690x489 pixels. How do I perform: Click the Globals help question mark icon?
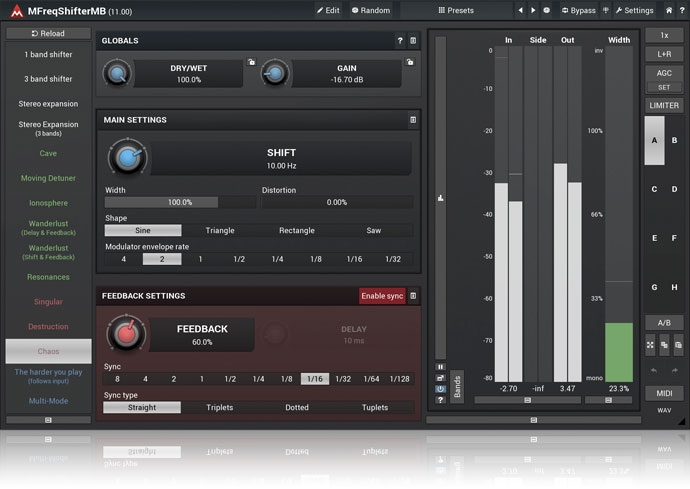coord(400,41)
